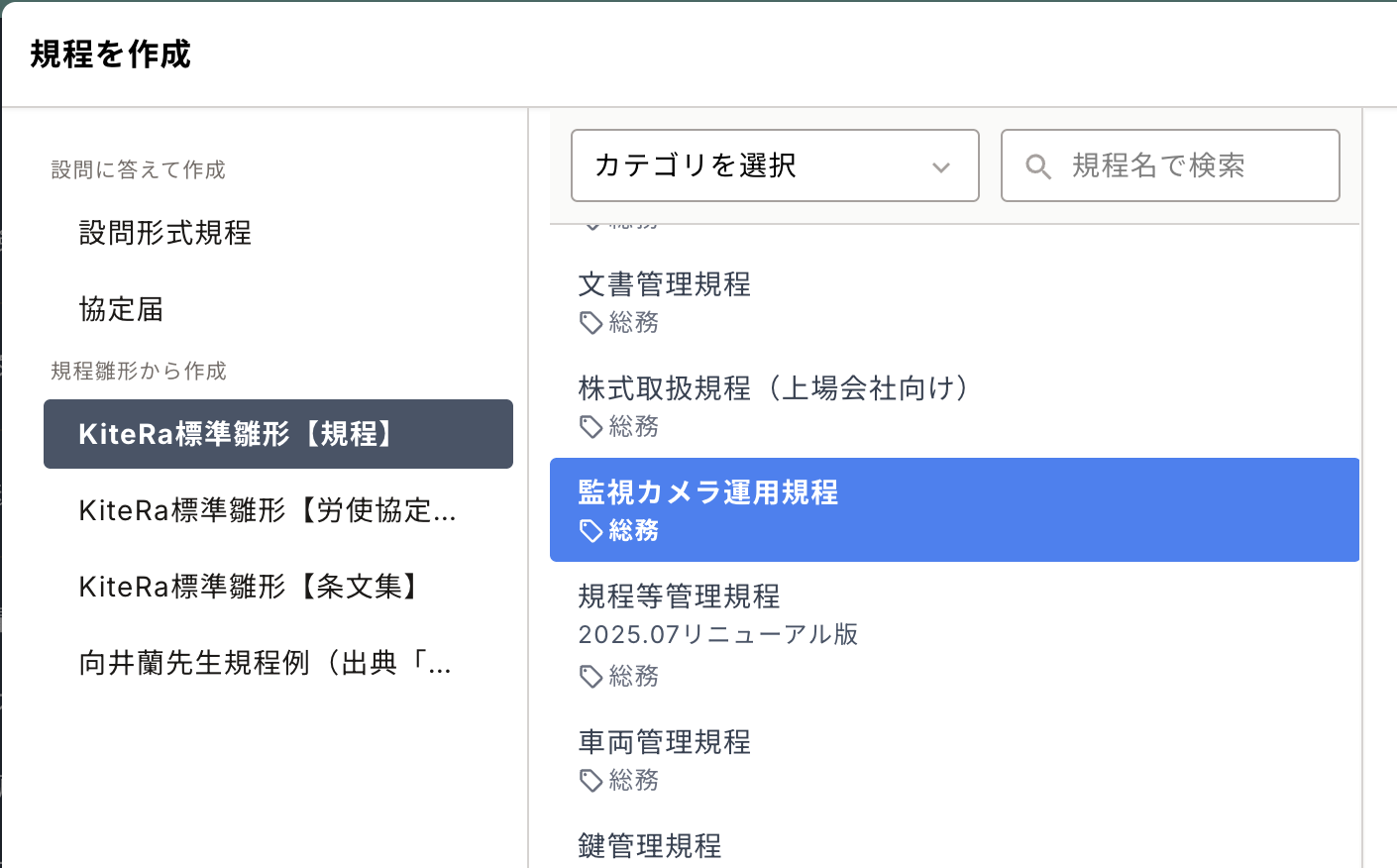Choose the 文書管理規程 template
The image size is (1397, 868).
[x=665, y=284]
